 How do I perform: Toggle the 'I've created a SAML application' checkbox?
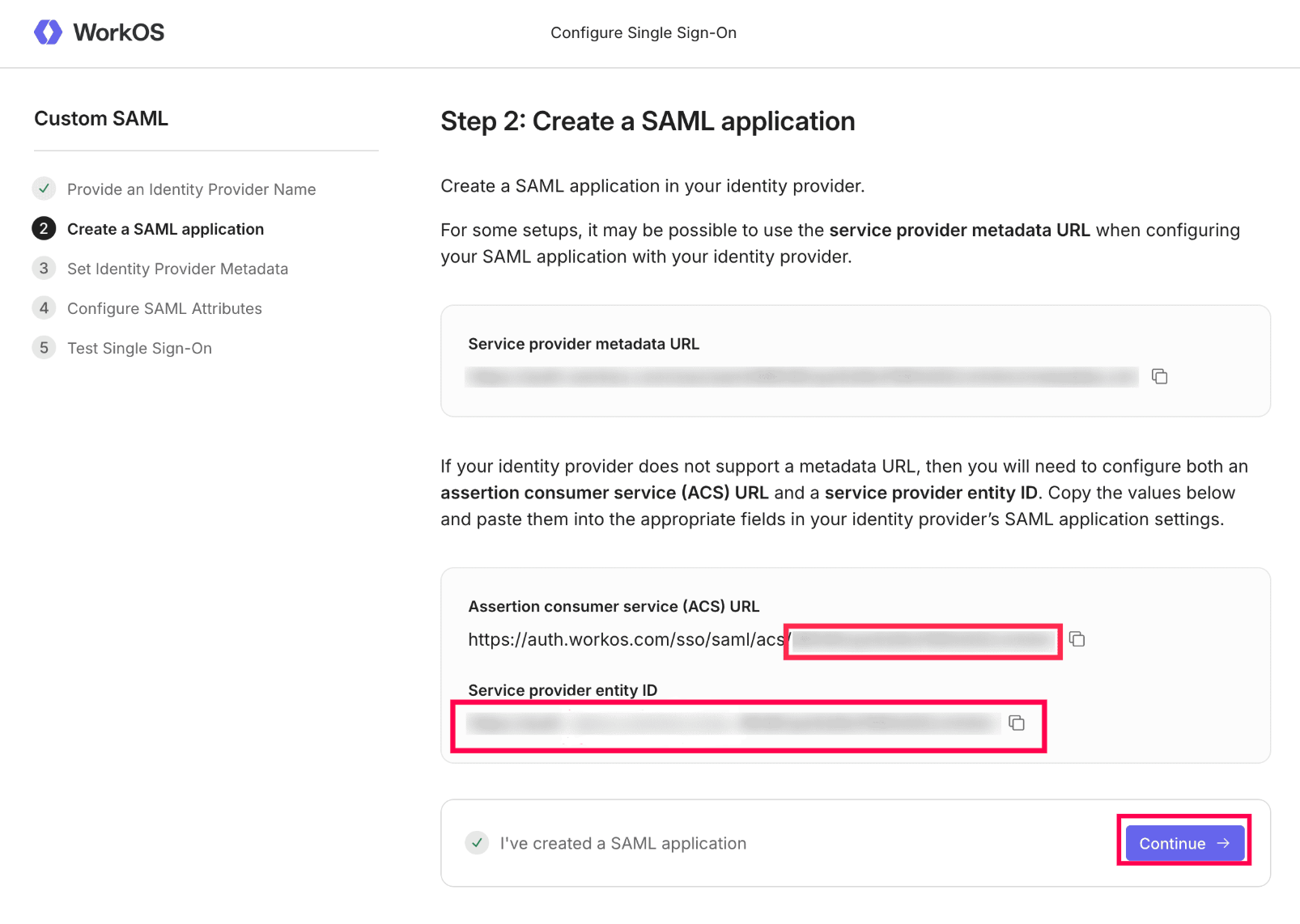click(x=477, y=843)
